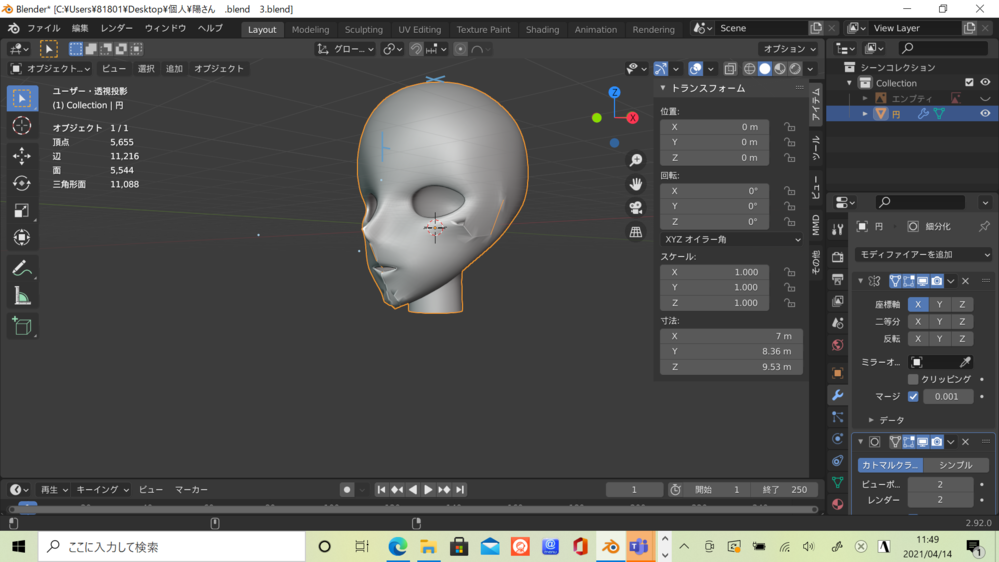The width and height of the screenshot is (999, 562).
Task: Click the camera view icon in viewport
Action: [x=635, y=208]
